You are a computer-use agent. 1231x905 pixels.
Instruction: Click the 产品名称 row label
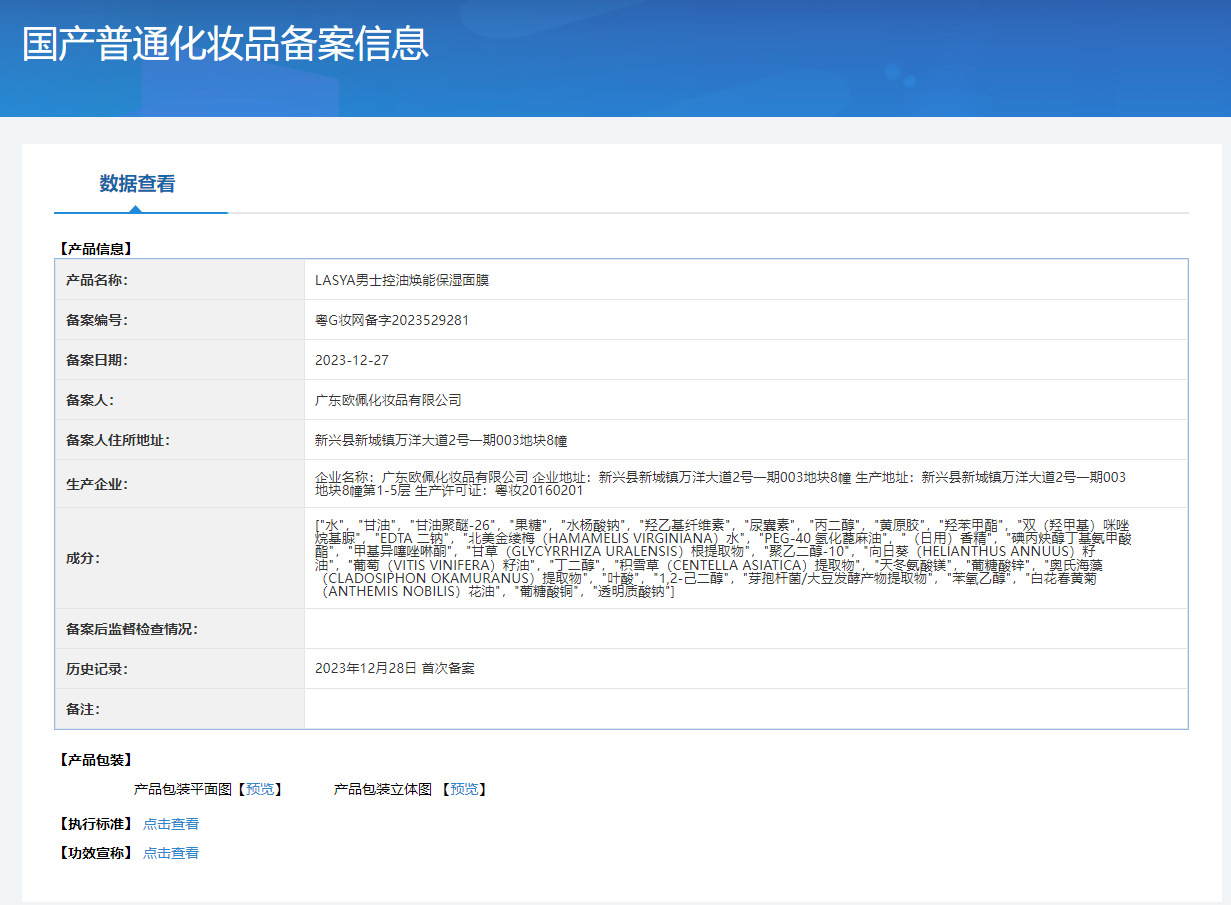tap(97, 280)
